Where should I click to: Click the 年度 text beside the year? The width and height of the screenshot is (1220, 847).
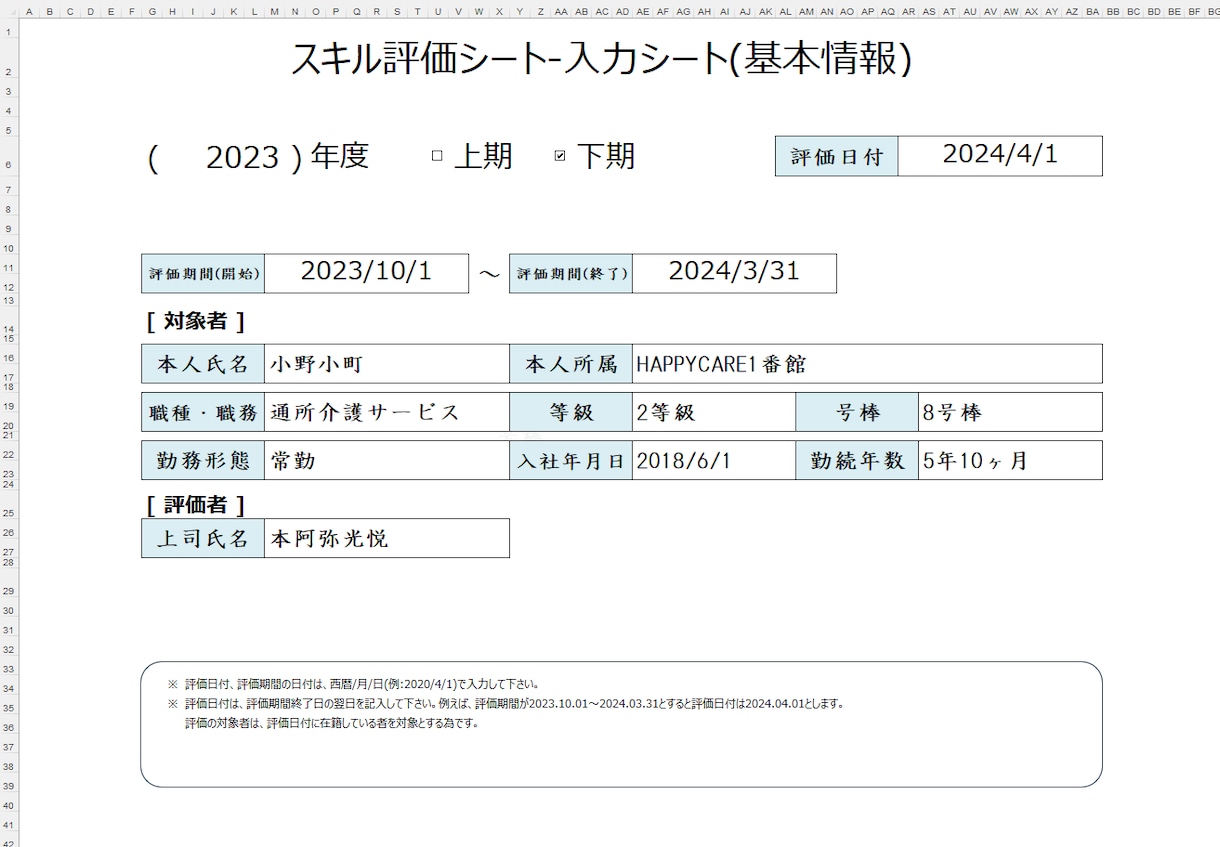[x=340, y=156]
